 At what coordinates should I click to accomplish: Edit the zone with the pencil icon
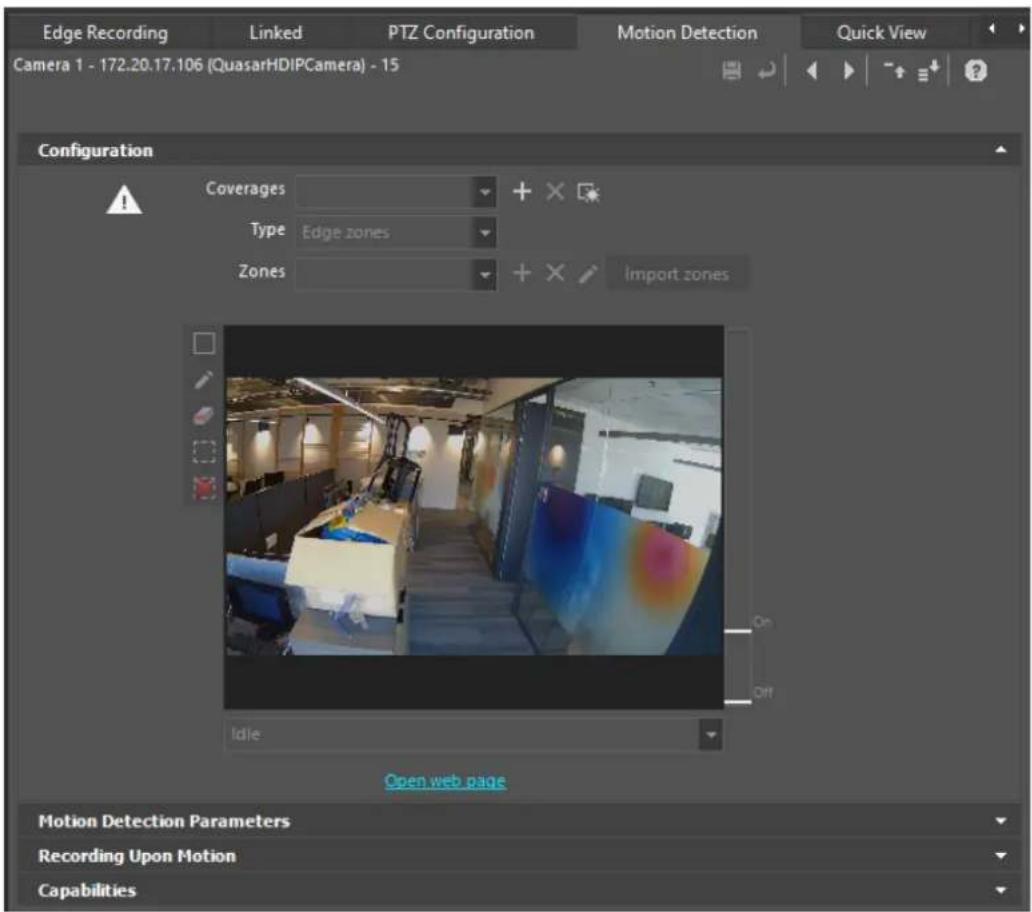[588, 274]
